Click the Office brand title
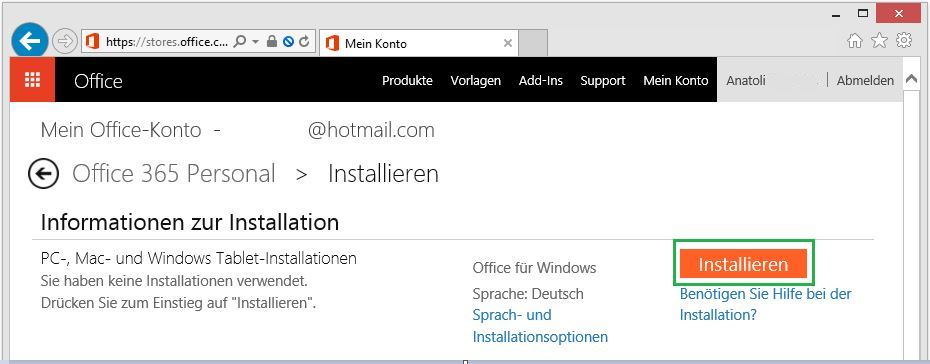 (98, 81)
